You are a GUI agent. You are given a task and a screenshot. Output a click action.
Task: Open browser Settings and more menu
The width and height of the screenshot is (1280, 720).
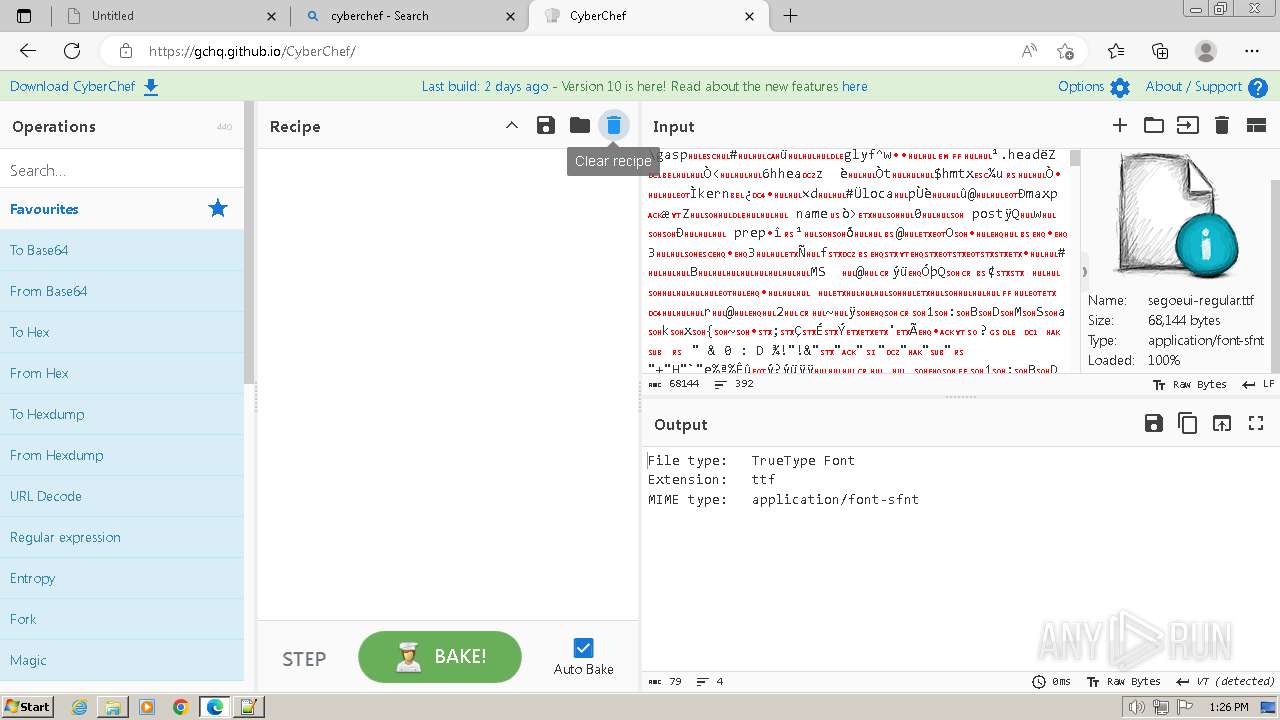pyautogui.click(x=1252, y=51)
